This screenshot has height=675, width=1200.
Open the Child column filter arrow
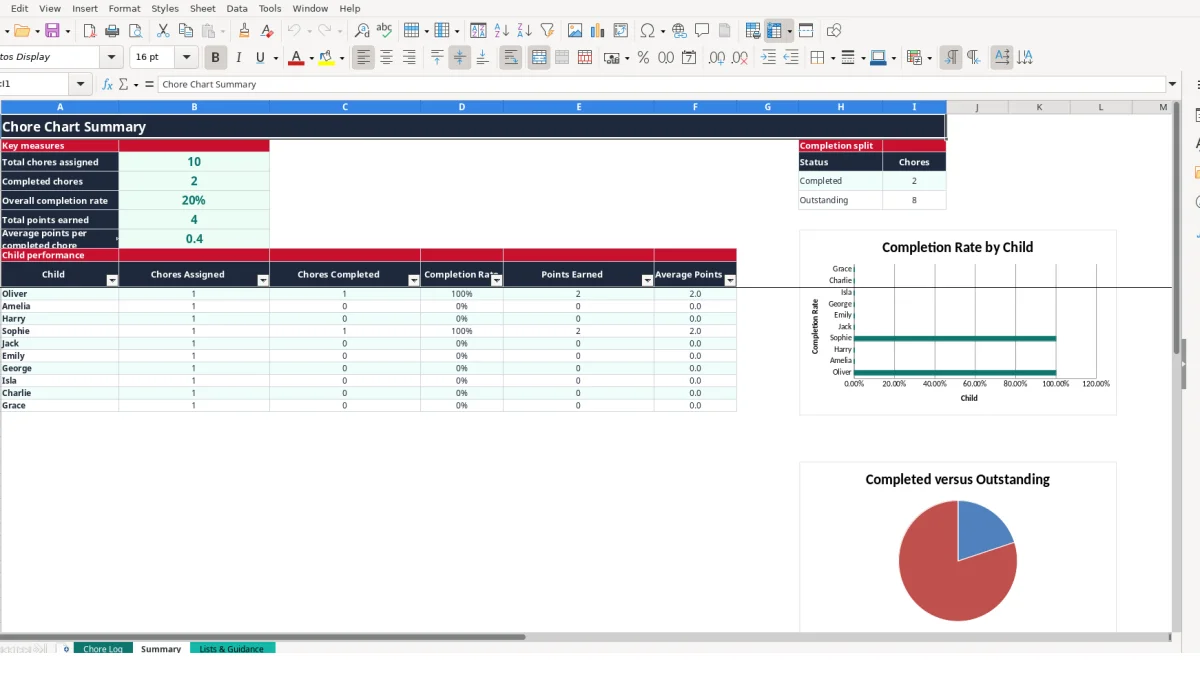pyautogui.click(x=112, y=281)
